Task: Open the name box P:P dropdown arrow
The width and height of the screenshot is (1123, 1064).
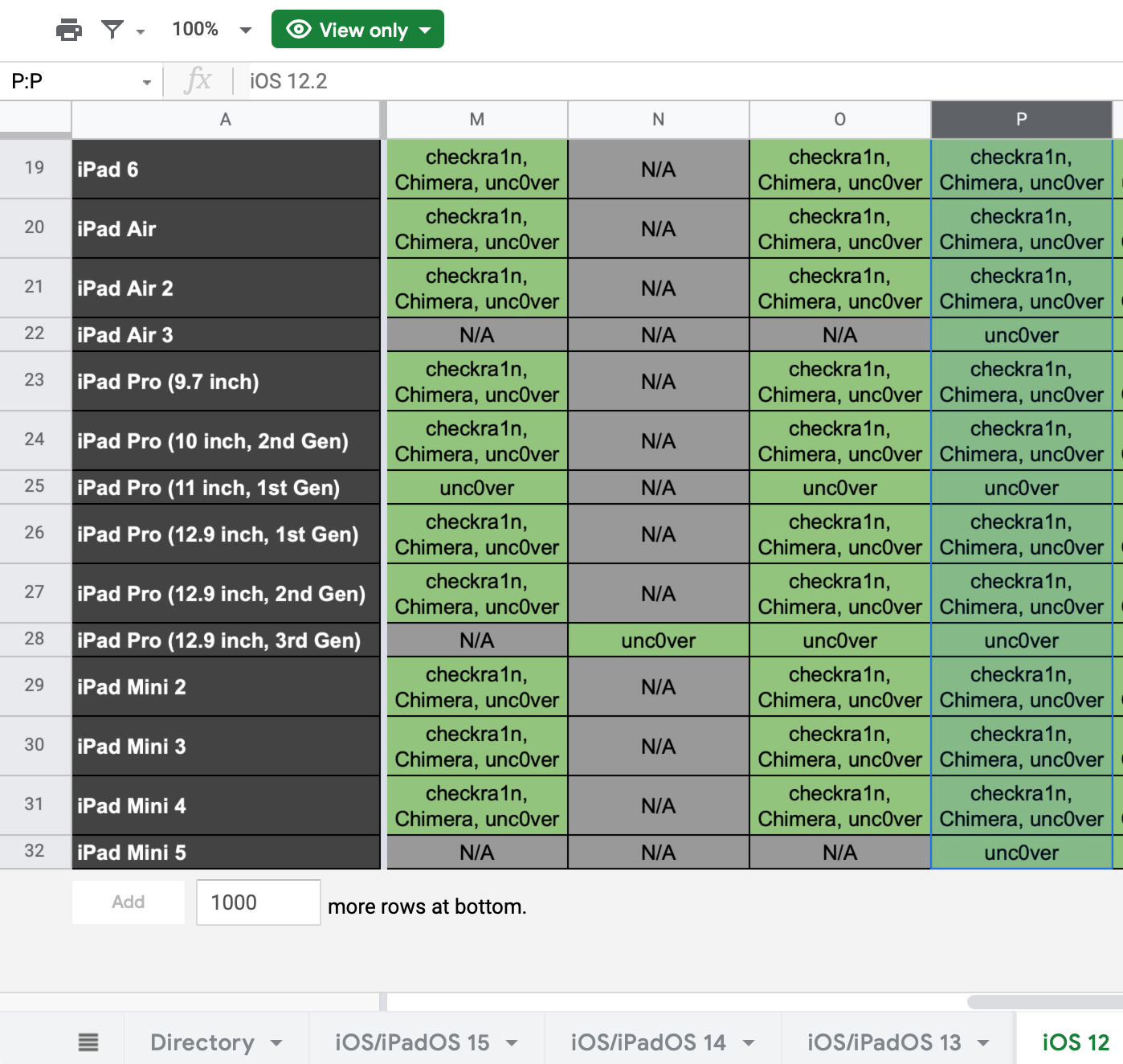Action: pyautogui.click(x=147, y=82)
